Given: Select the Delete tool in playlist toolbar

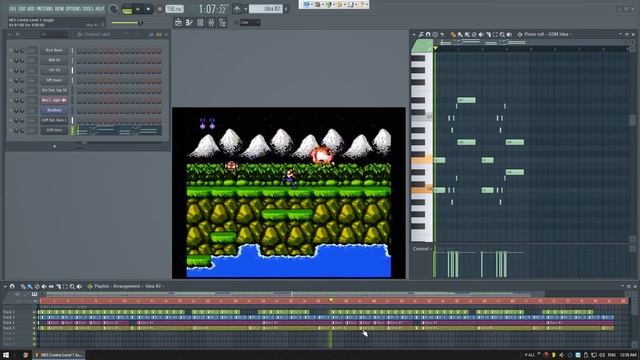Looking at the screenshot, I should point(37,287).
